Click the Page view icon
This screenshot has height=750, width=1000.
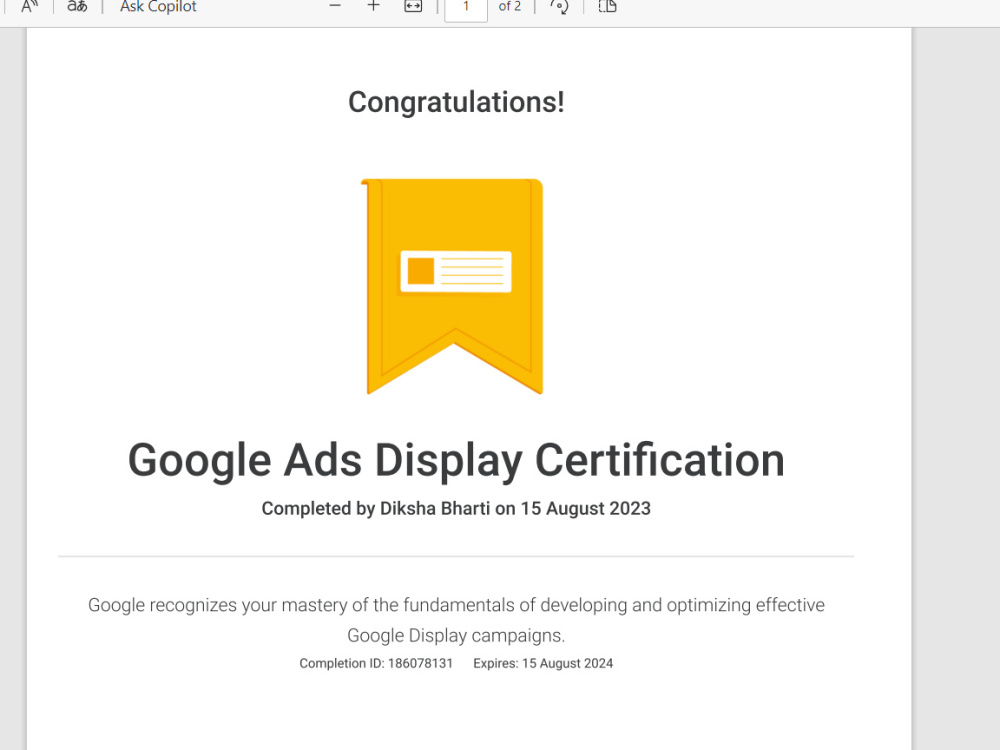click(x=608, y=6)
